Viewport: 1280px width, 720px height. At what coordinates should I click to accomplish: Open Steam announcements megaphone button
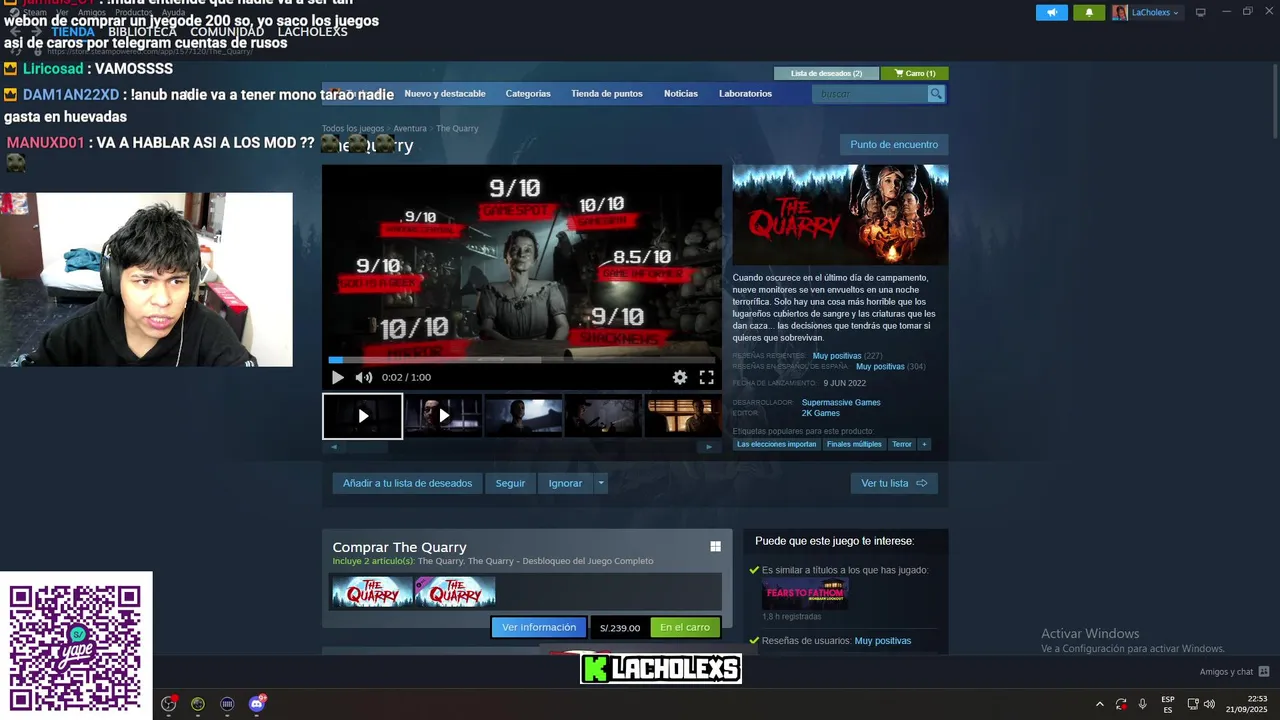click(x=1051, y=12)
